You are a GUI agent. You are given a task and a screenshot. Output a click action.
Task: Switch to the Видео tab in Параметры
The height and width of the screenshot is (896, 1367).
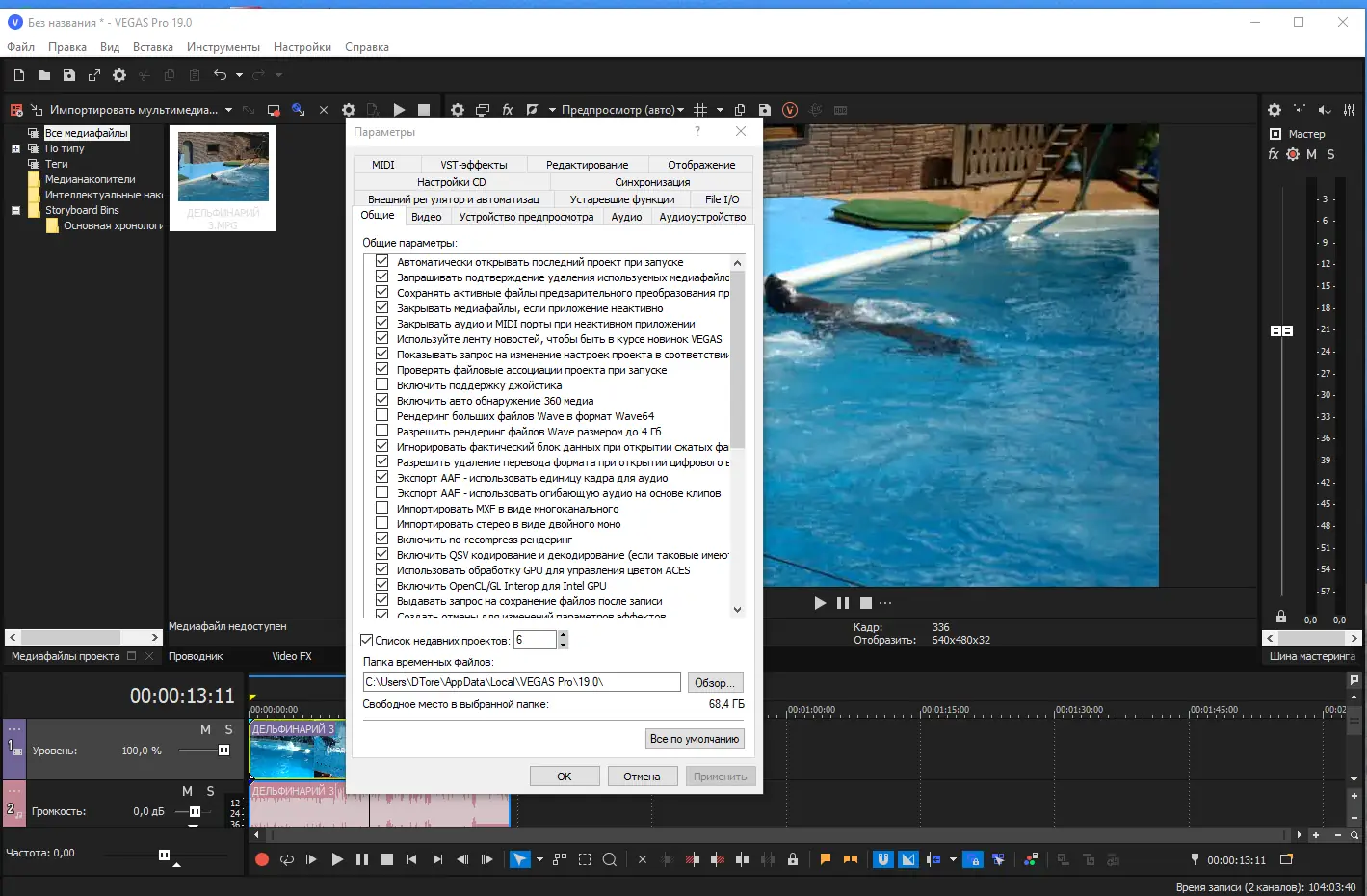(426, 217)
